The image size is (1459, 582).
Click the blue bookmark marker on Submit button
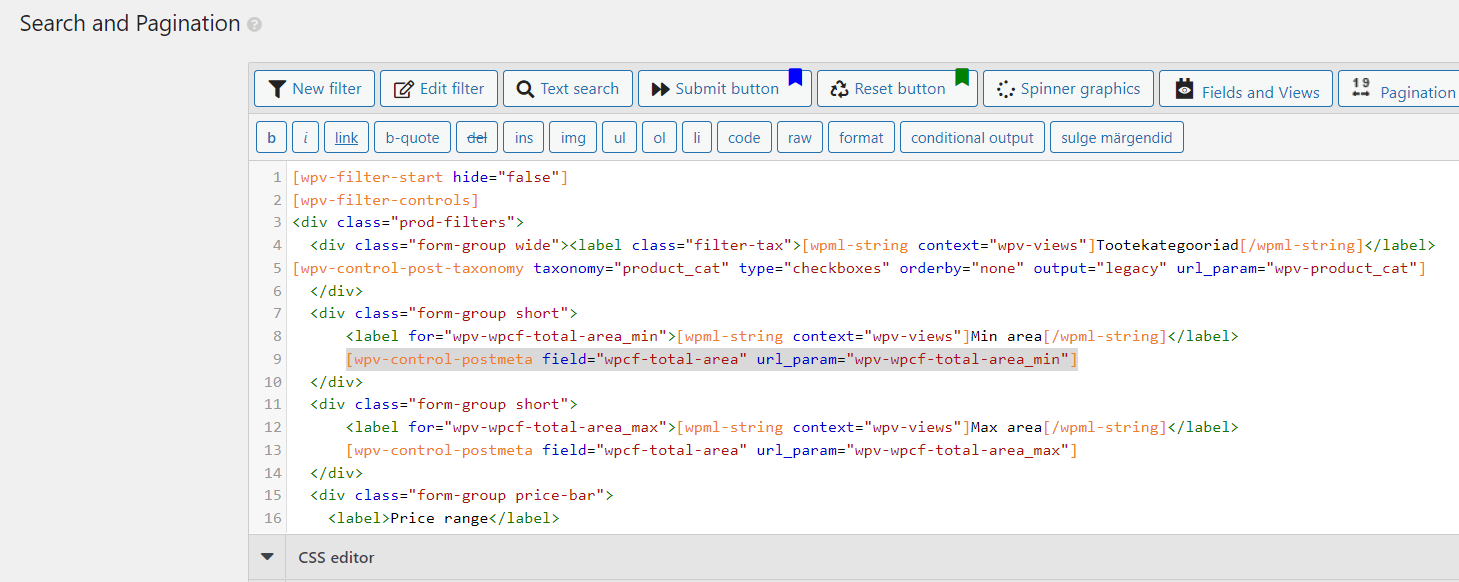point(796,77)
